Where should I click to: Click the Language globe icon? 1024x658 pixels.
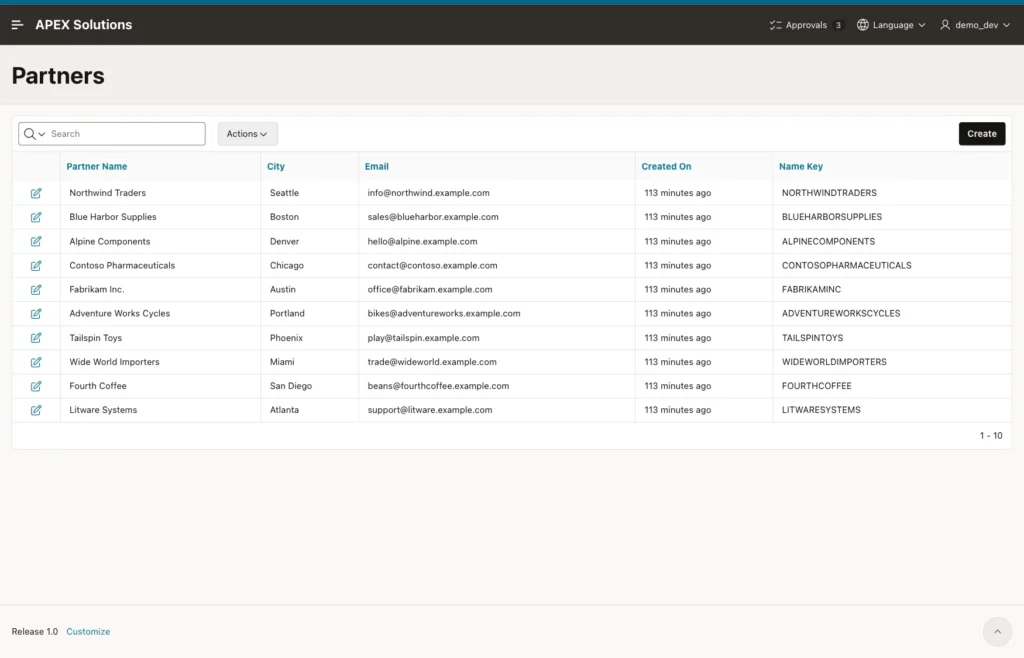coord(863,25)
